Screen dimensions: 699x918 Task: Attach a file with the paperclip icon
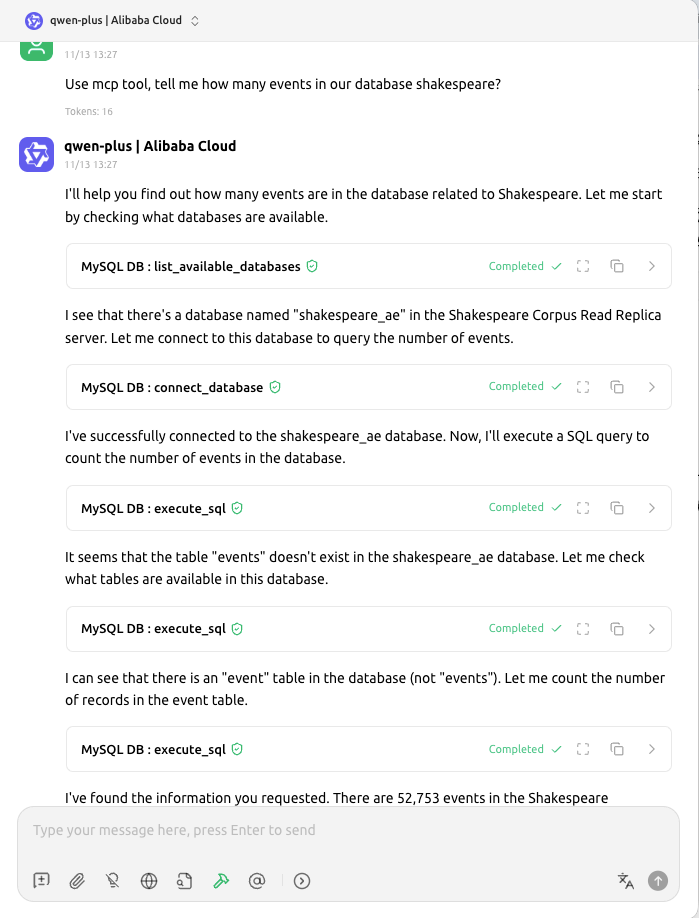77,881
